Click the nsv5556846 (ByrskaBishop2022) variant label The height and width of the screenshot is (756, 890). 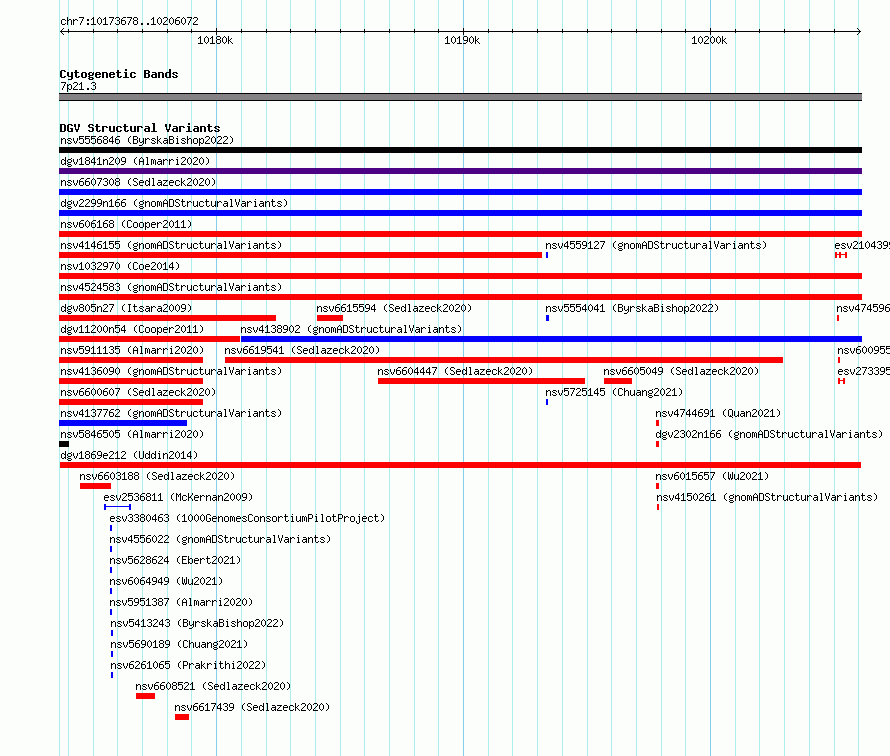(x=147, y=140)
